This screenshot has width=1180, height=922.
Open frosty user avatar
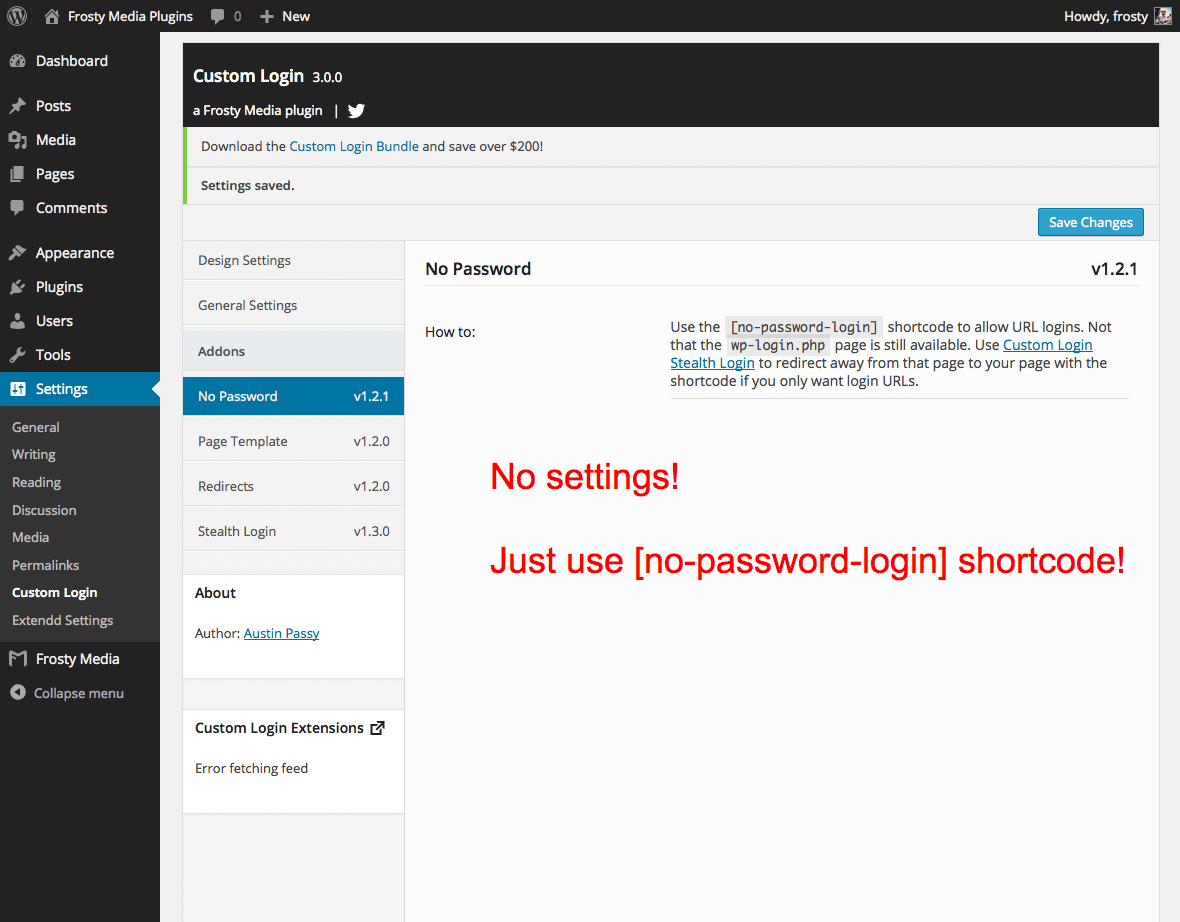point(1163,16)
